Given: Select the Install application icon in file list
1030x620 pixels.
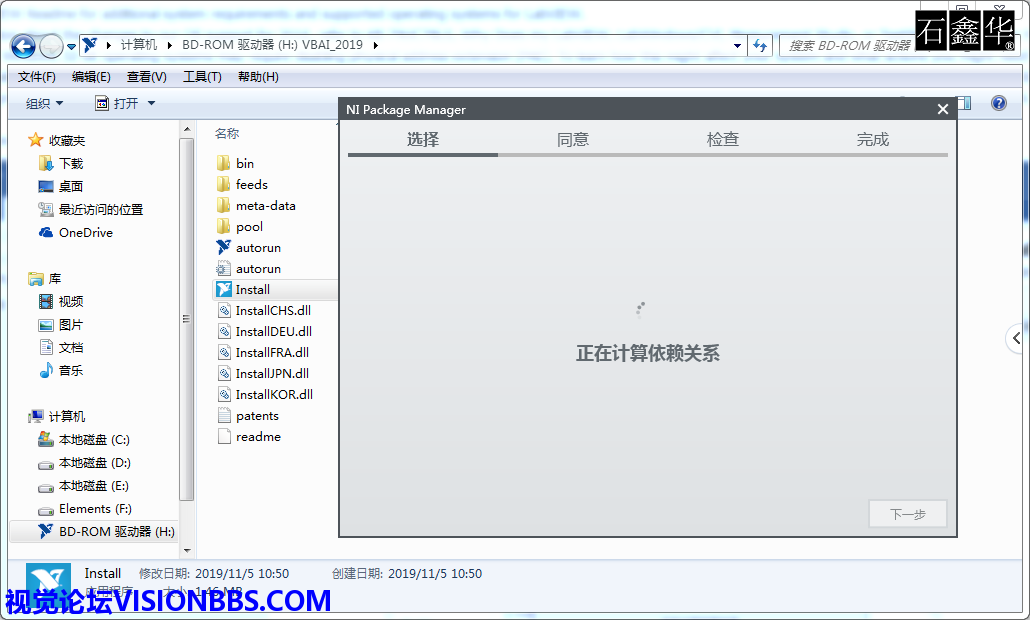Looking at the screenshot, I should 223,289.
